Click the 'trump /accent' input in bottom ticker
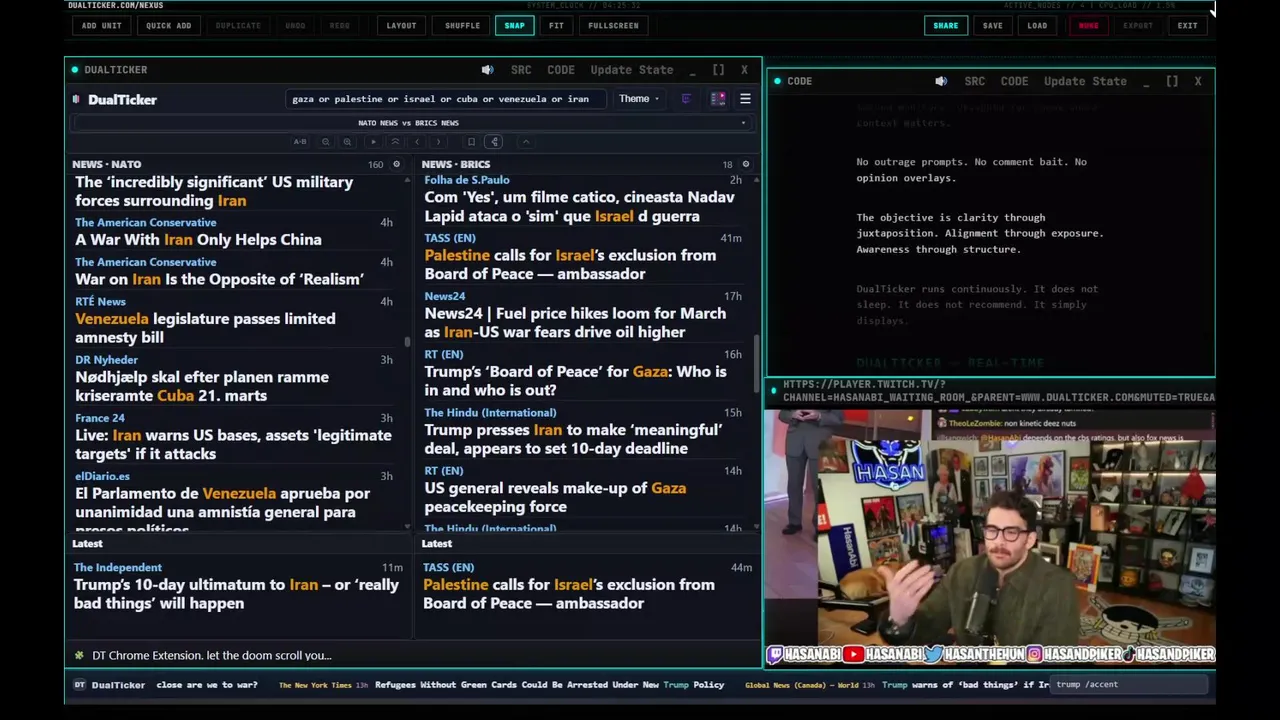 1130,685
